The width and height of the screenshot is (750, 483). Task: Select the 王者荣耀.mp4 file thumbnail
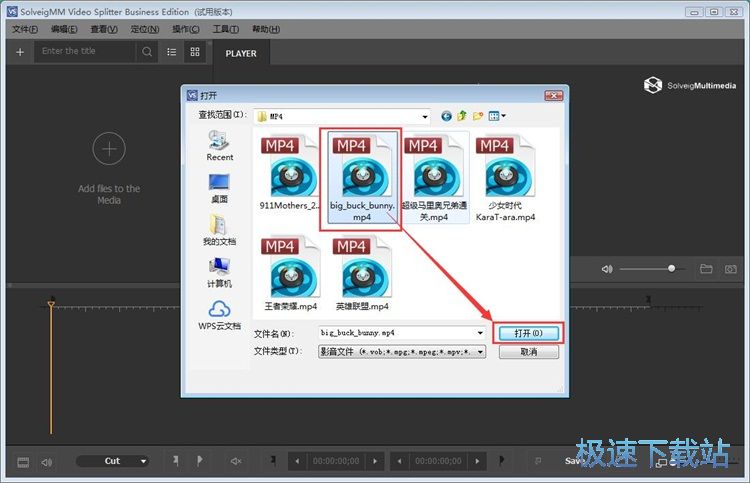tap(290, 273)
